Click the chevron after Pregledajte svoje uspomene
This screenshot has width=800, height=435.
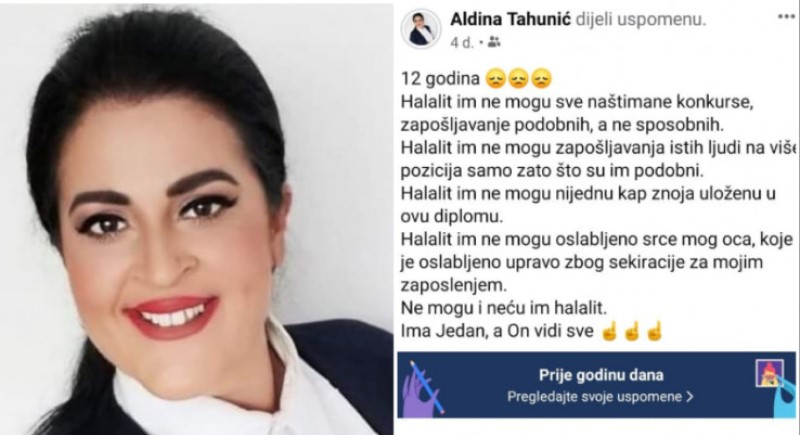689,397
